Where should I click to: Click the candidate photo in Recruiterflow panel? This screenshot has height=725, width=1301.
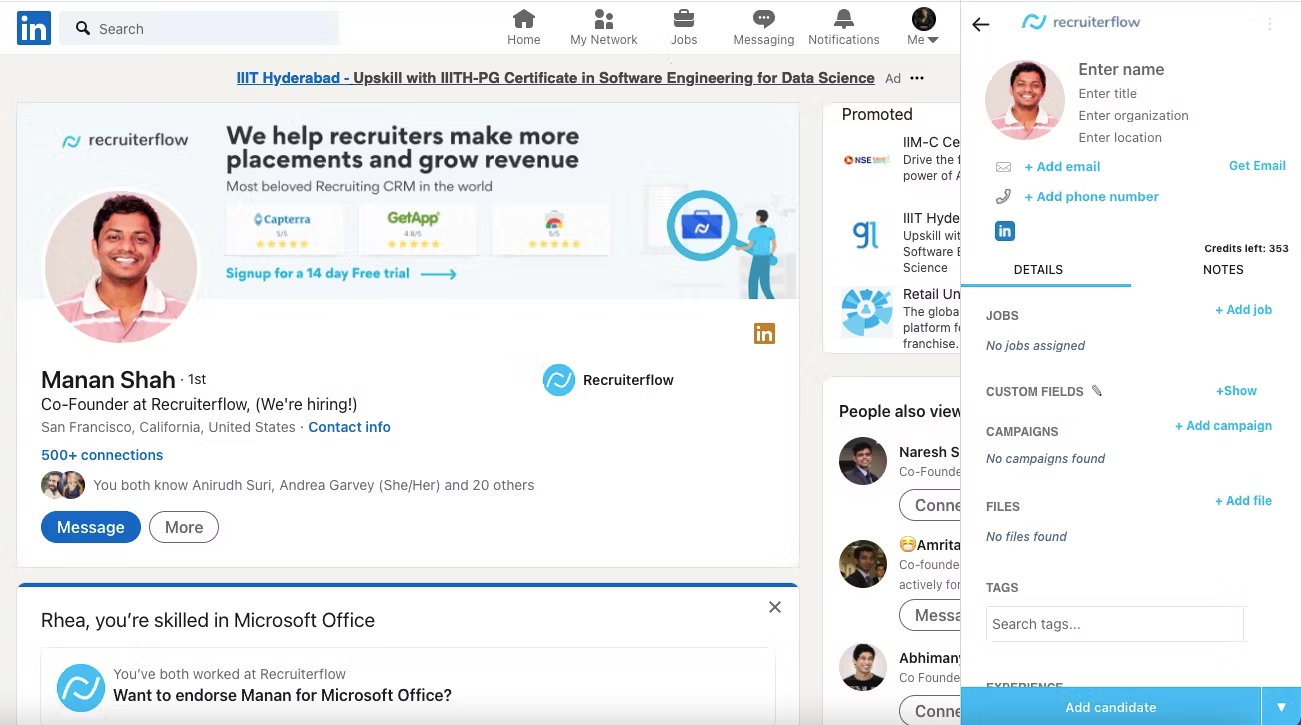[x=1025, y=100]
